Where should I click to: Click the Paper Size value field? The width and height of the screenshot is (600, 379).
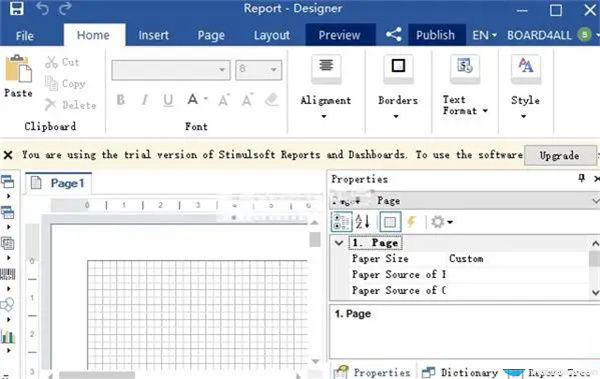tap(518, 258)
